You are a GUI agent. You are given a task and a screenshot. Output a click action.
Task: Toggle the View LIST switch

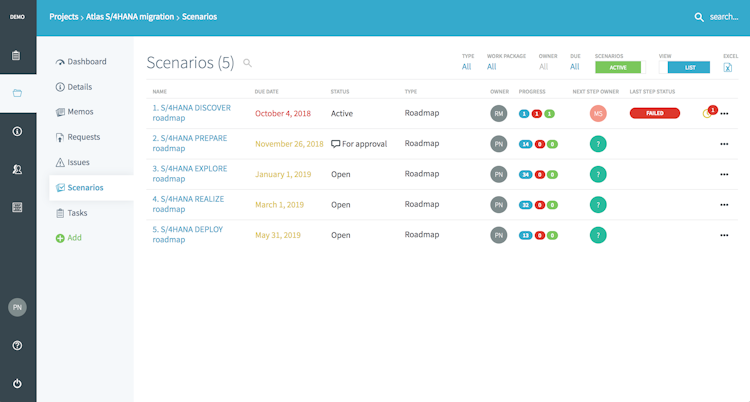pos(684,67)
